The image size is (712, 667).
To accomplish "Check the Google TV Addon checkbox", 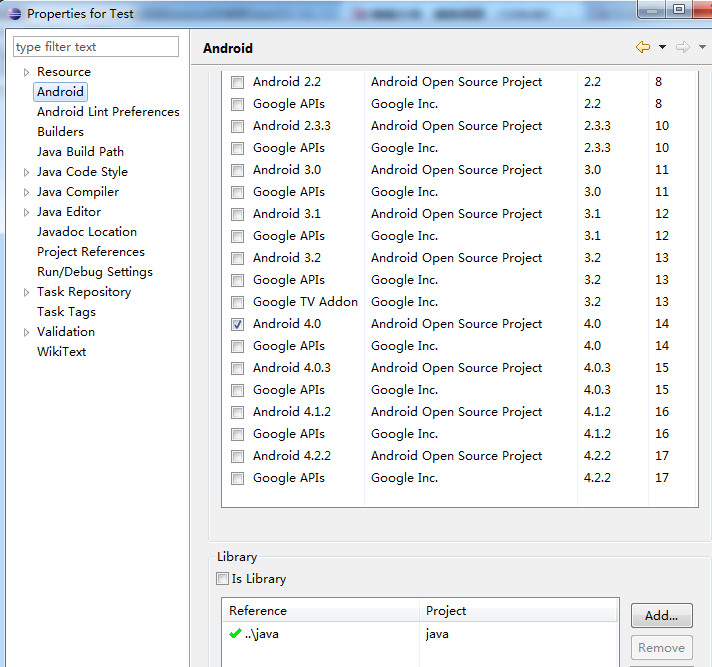I will (x=237, y=302).
